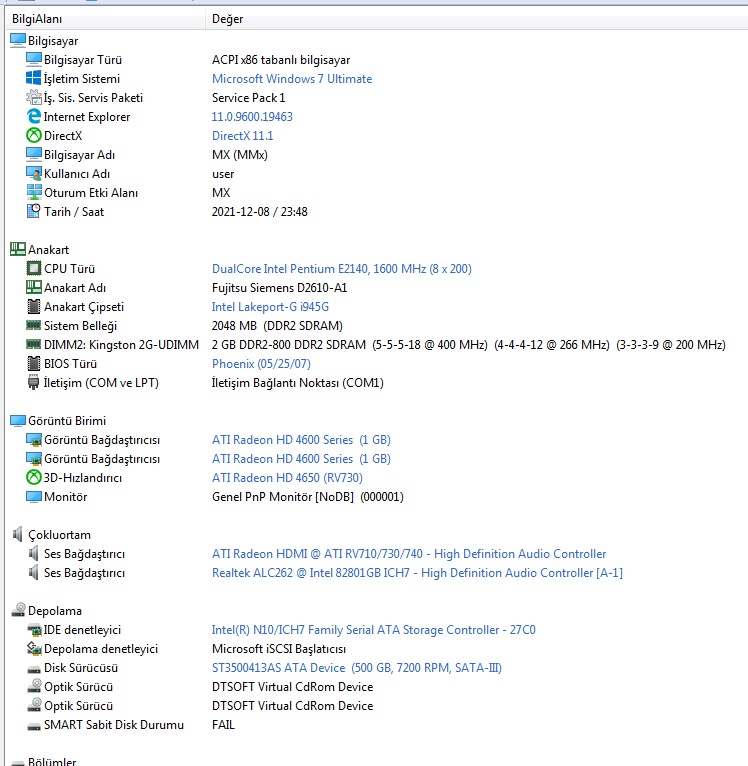Click the Disk Sürücüsü drive icon
The height and width of the screenshot is (766, 748).
point(34,668)
